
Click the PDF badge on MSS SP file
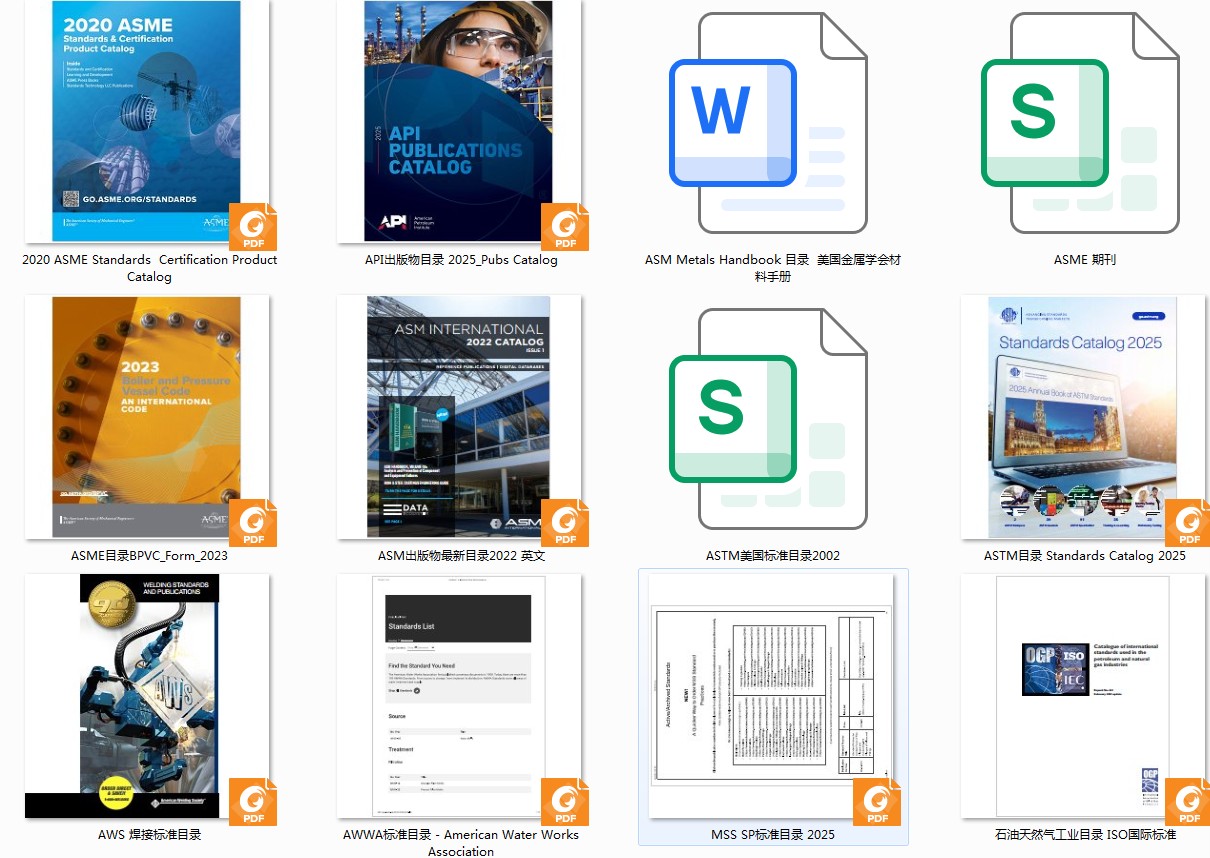(x=877, y=801)
